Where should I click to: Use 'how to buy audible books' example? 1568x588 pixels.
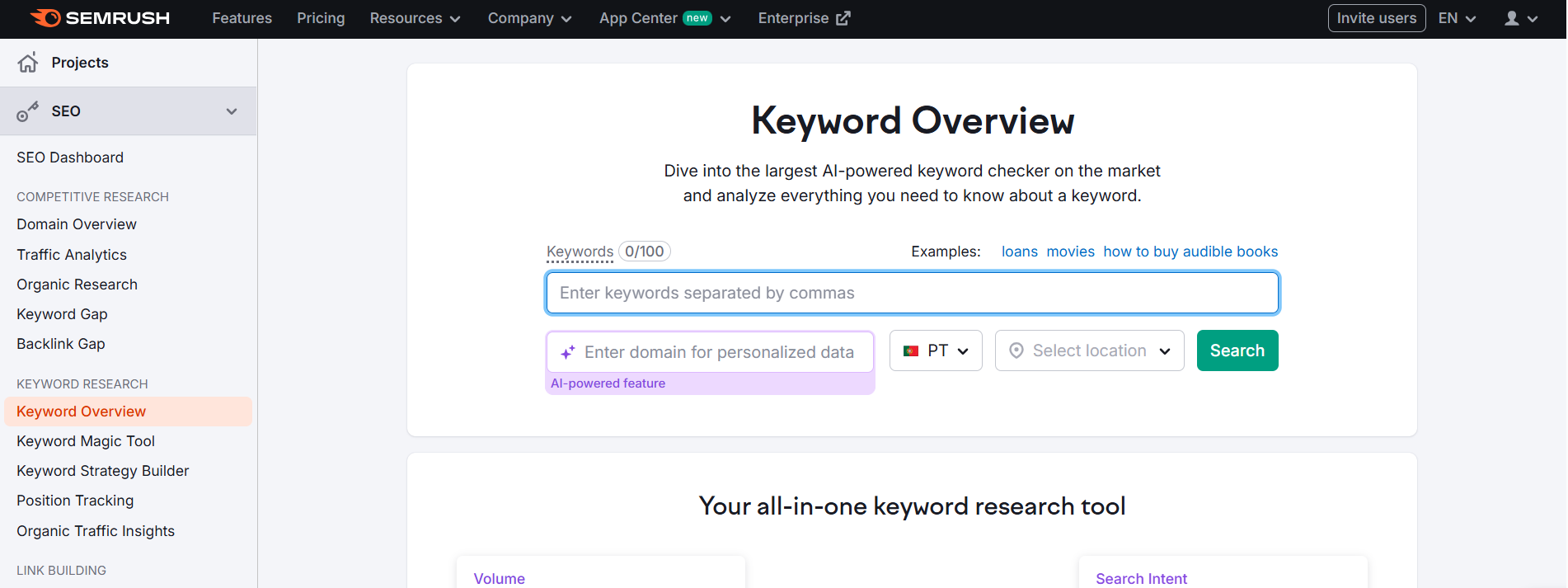click(1190, 252)
